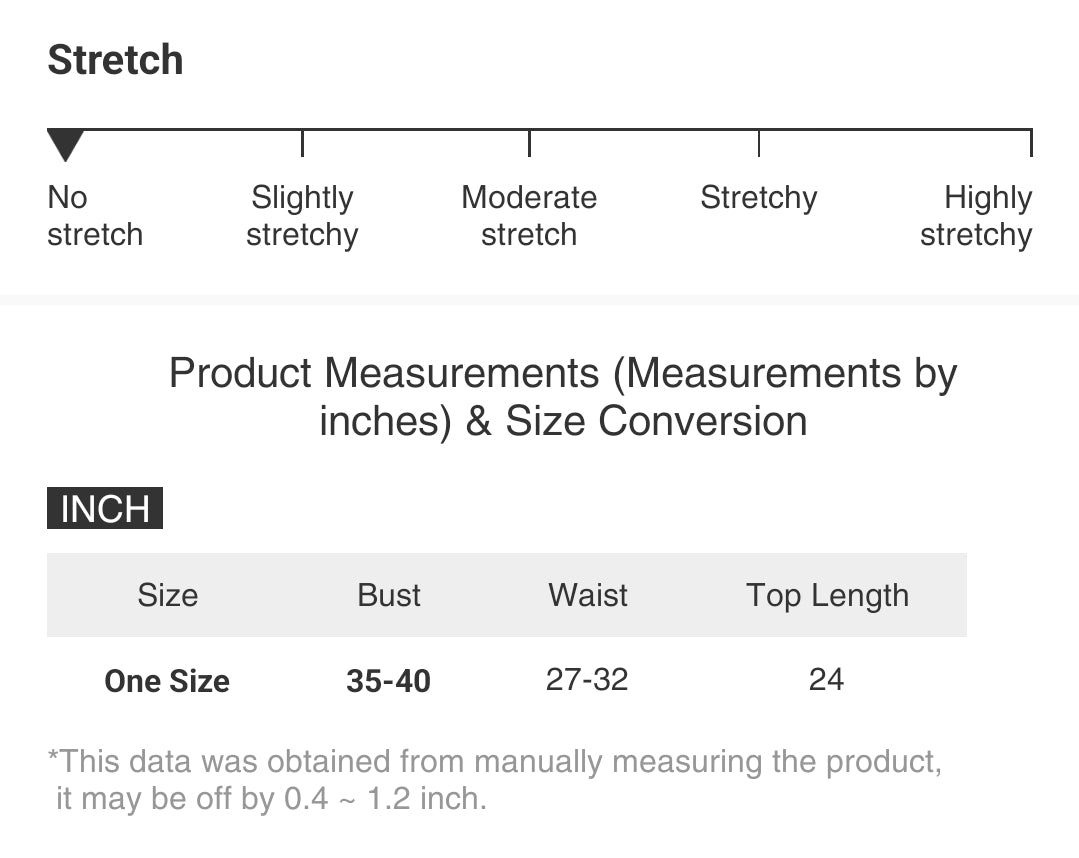Click the Stretchy tick mark

759,143
